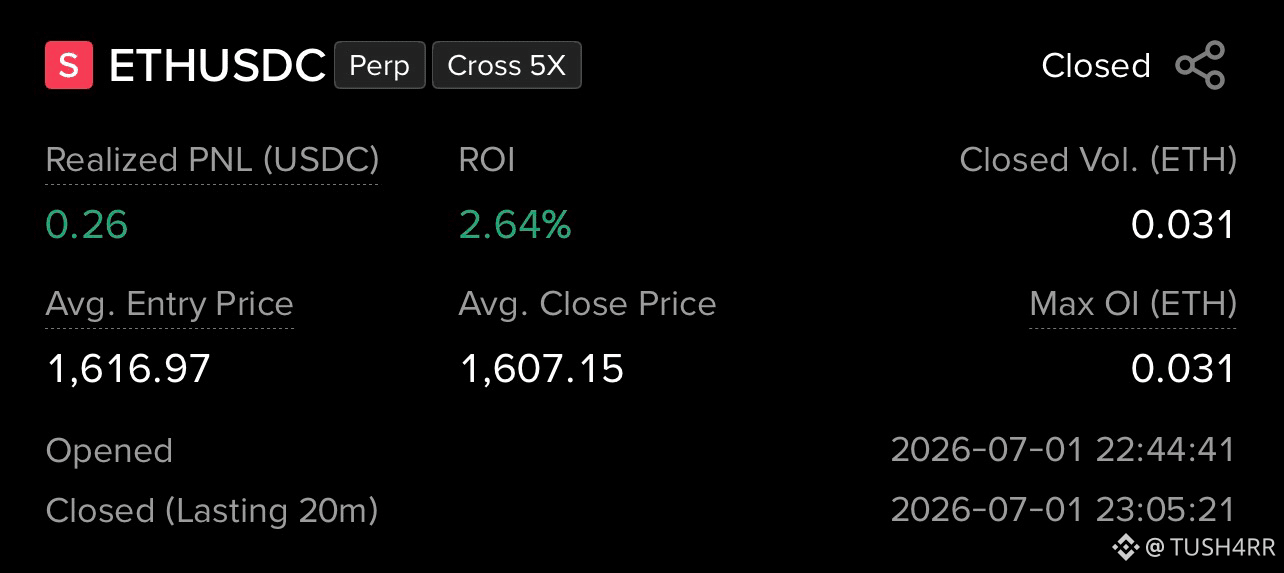Click the 1,616.97 entry price value
The image size is (1284, 573).
129,370
